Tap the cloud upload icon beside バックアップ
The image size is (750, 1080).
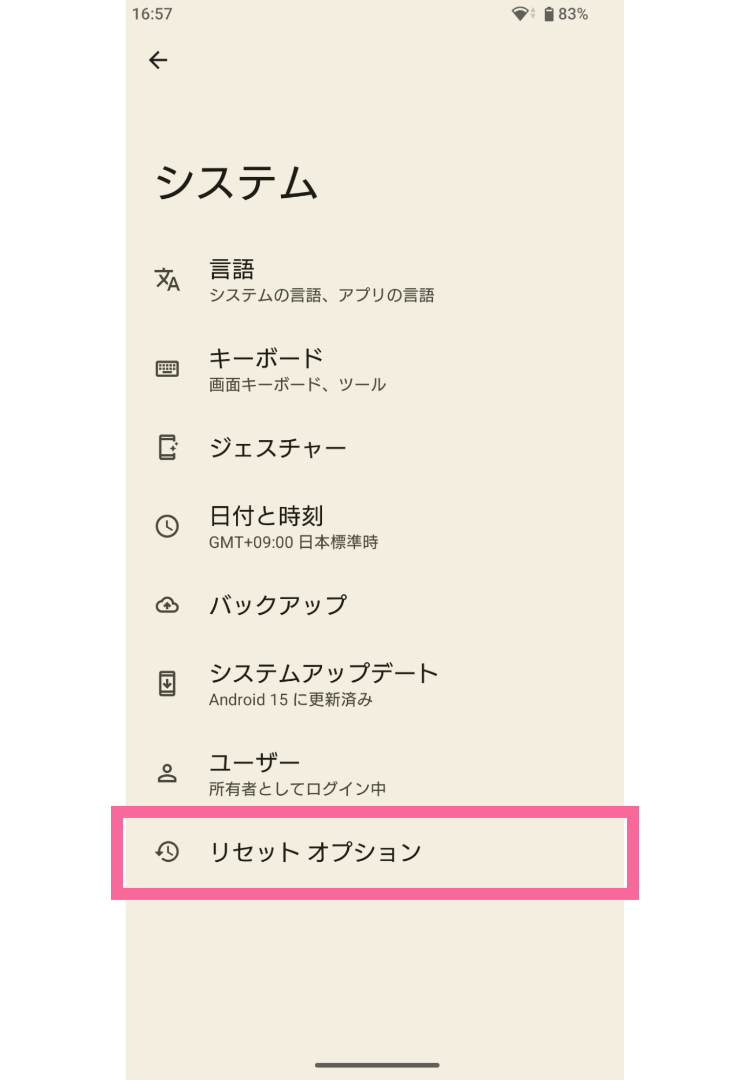[167, 605]
